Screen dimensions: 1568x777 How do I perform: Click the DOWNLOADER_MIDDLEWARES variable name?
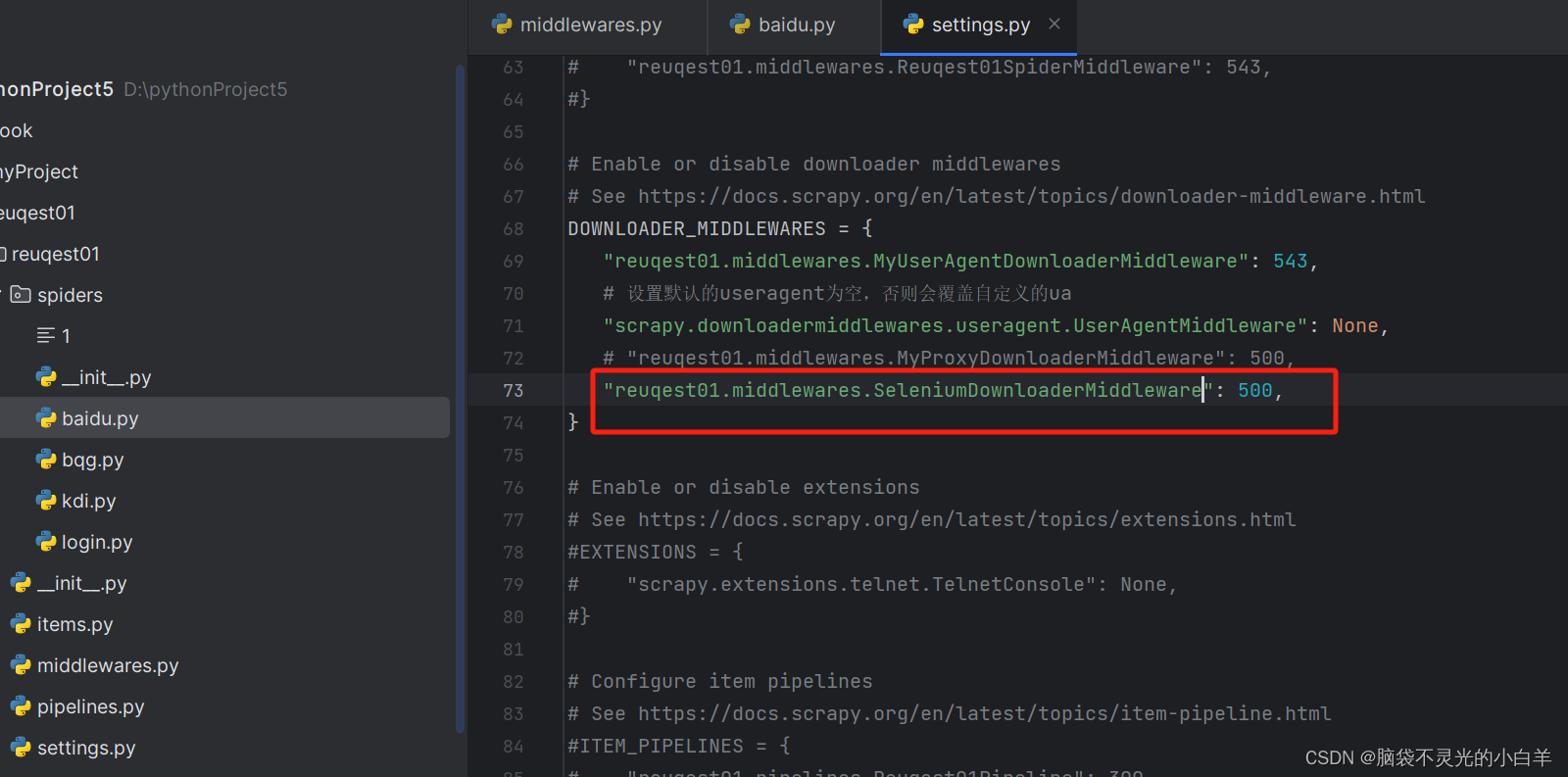click(697, 228)
